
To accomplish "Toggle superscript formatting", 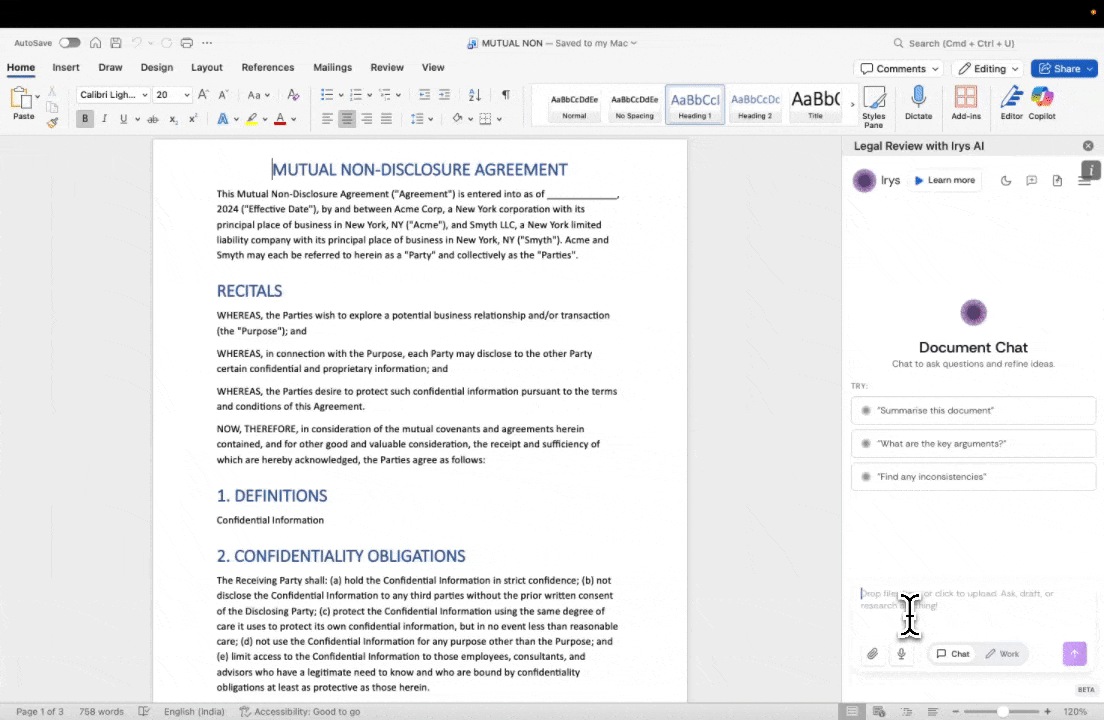I will (193, 119).
